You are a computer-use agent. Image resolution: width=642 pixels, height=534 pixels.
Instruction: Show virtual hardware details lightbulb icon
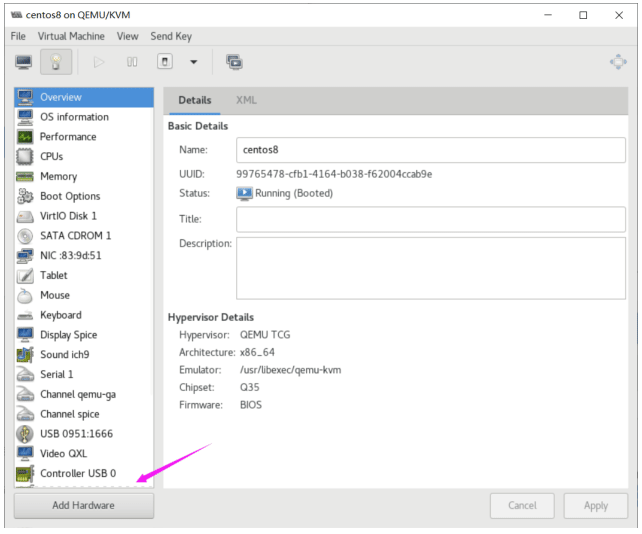coord(56,62)
